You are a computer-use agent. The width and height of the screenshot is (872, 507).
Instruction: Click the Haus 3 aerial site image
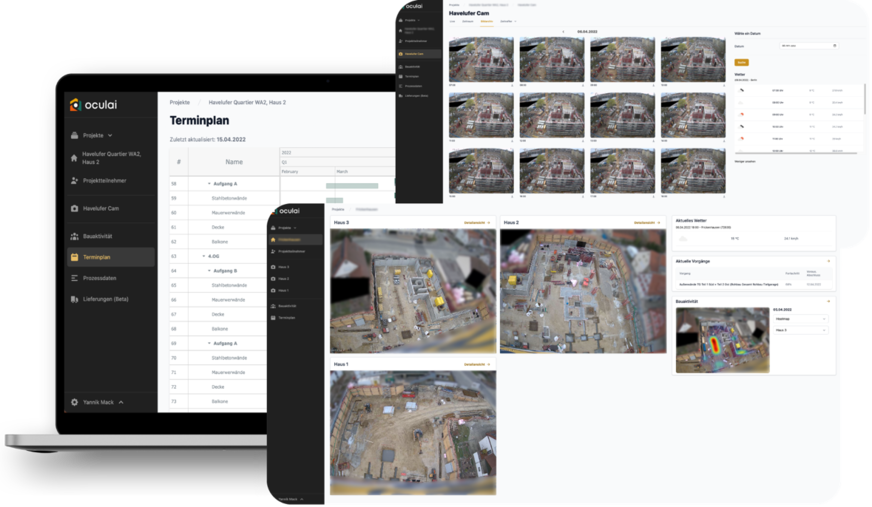413,291
